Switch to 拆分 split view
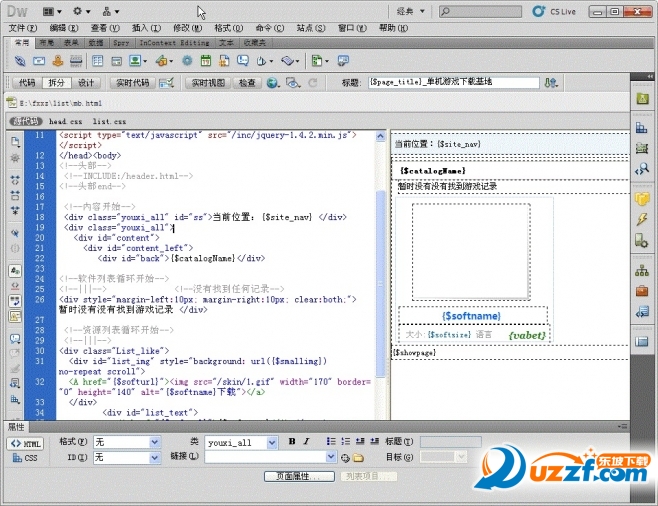The width and height of the screenshot is (658, 506). pos(56,83)
